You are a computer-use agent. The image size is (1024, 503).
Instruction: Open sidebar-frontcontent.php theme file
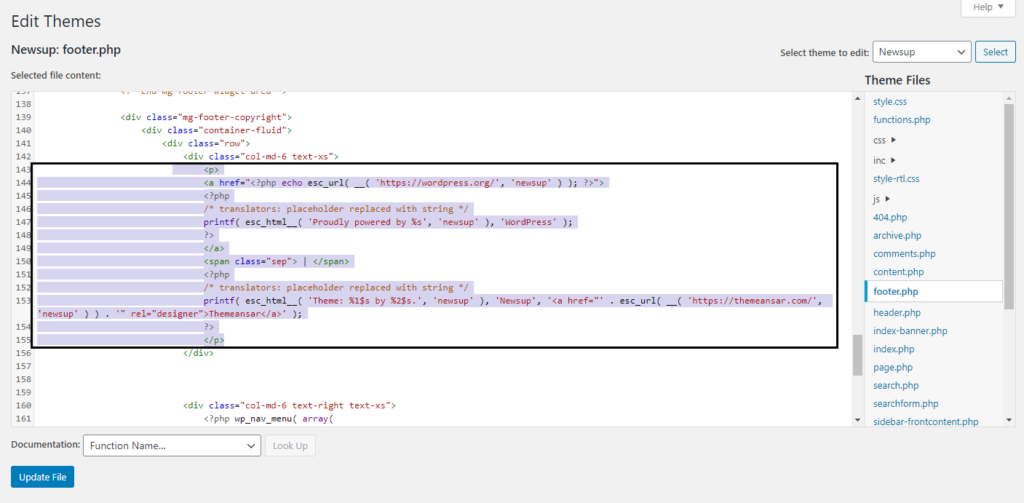[x=925, y=422]
